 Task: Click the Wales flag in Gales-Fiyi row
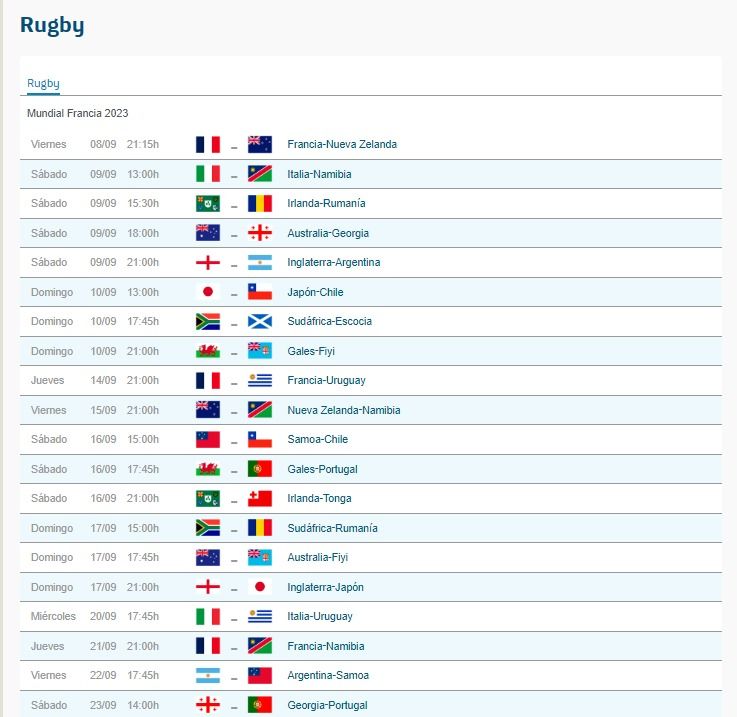[x=208, y=351]
